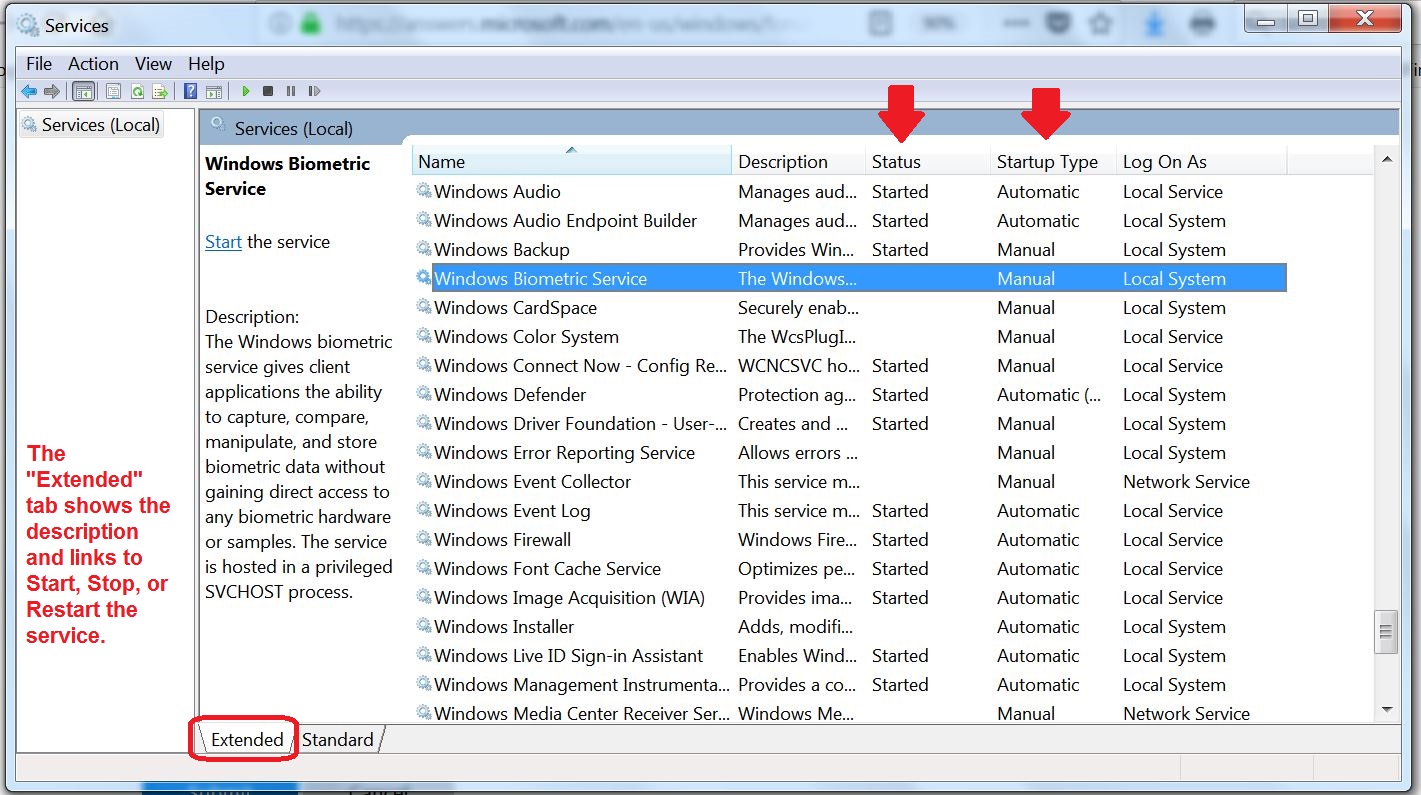Click the gear icon next to Windows Backup

click(x=424, y=249)
